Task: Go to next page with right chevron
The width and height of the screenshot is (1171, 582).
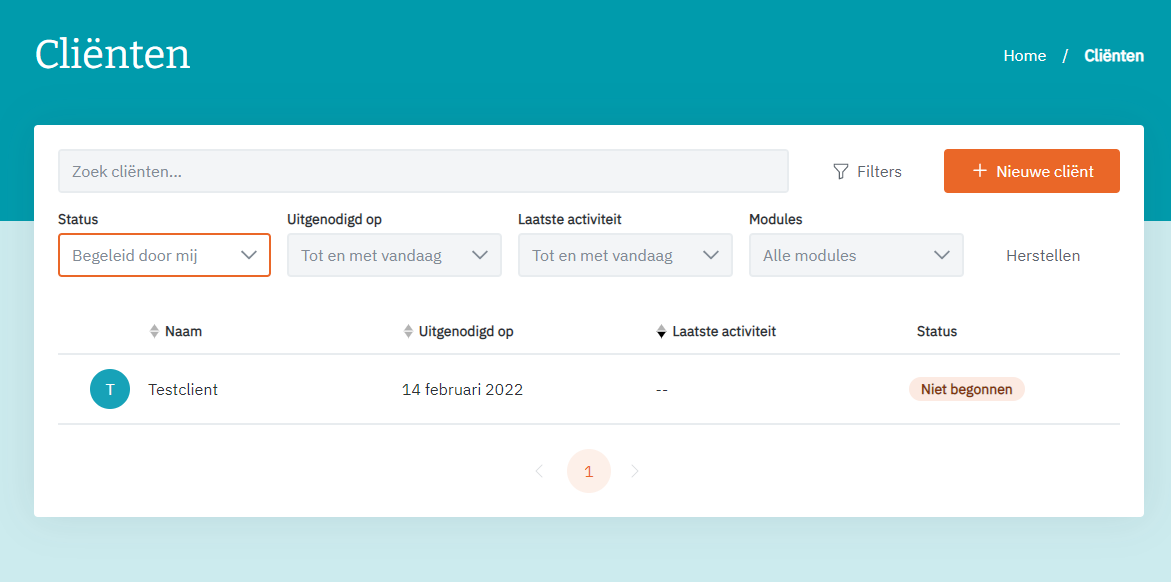Action: tap(635, 471)
